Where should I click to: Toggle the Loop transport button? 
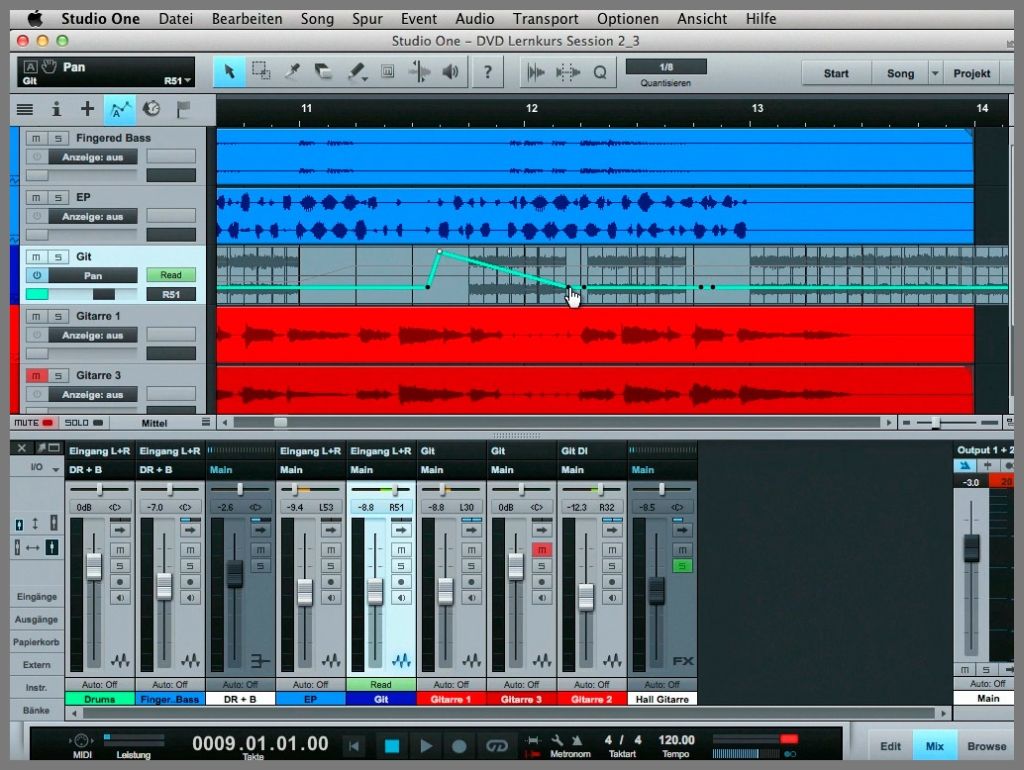(496, 745)
